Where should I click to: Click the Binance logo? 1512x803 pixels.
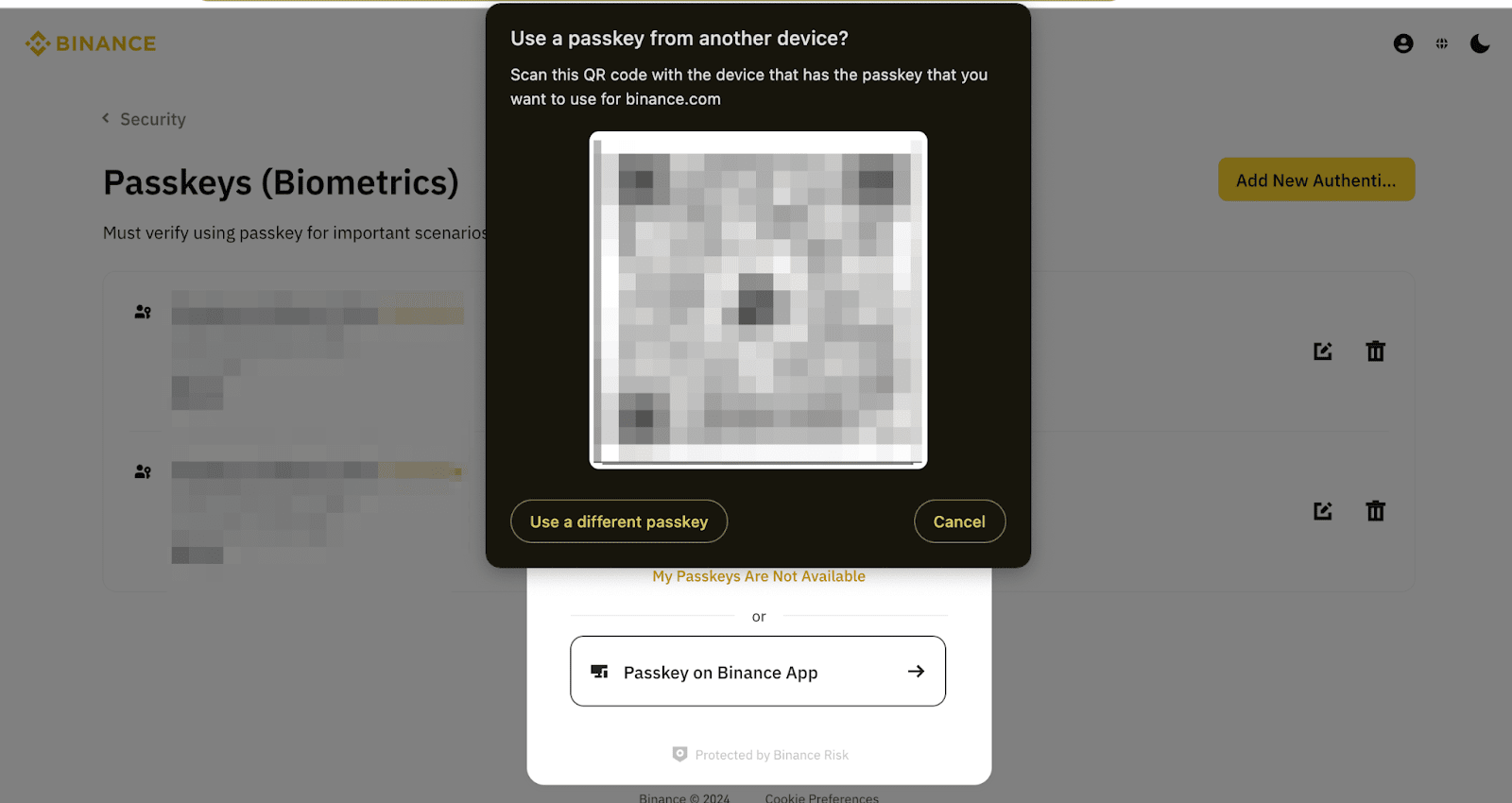91,43
